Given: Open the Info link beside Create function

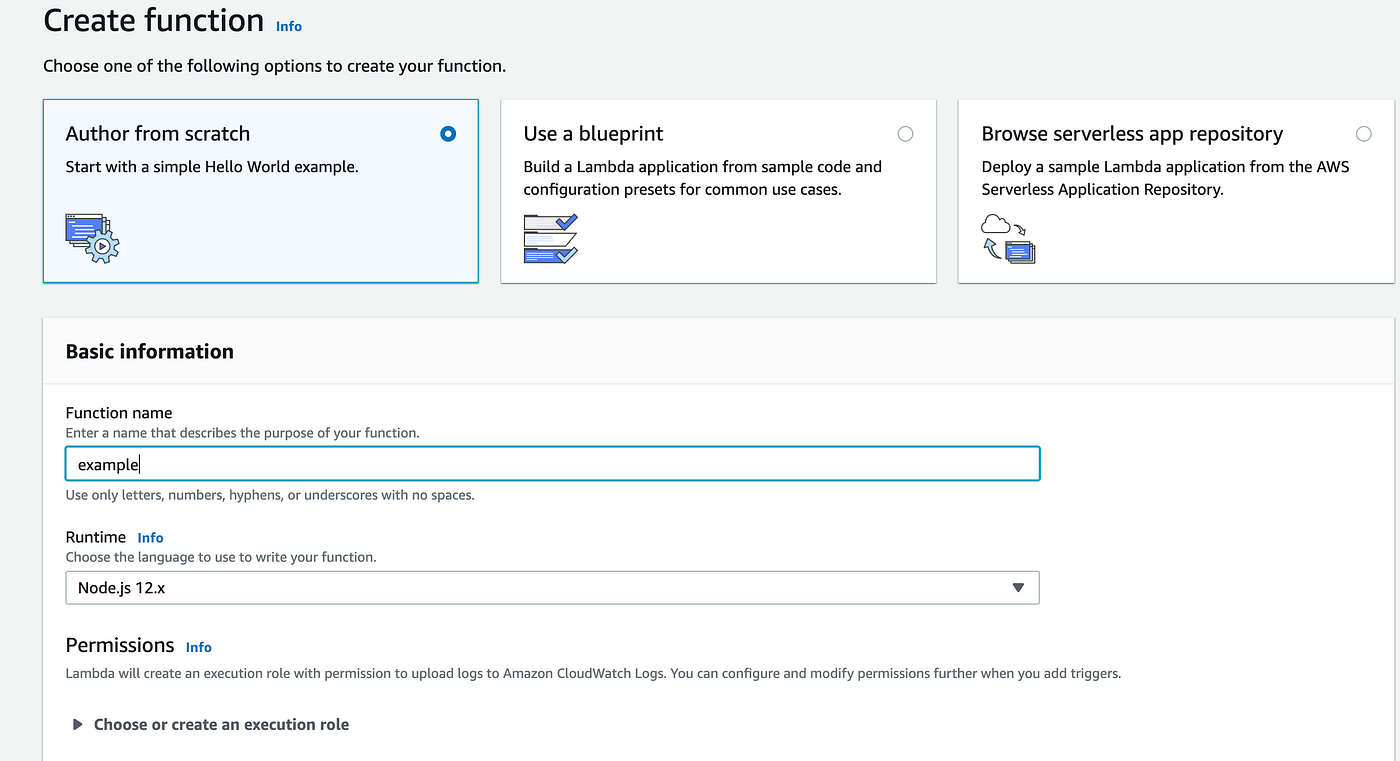Looking at the screenshot, I should (288, 26).
